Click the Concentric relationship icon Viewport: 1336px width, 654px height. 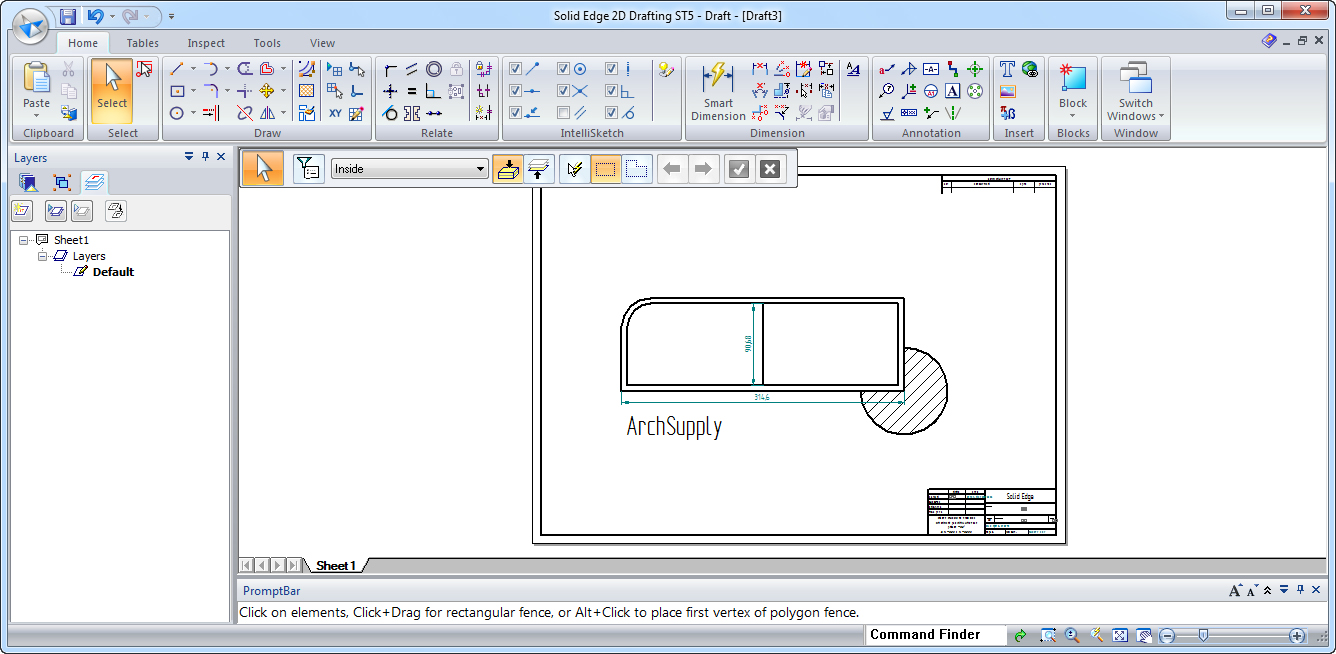coord(434,69)
